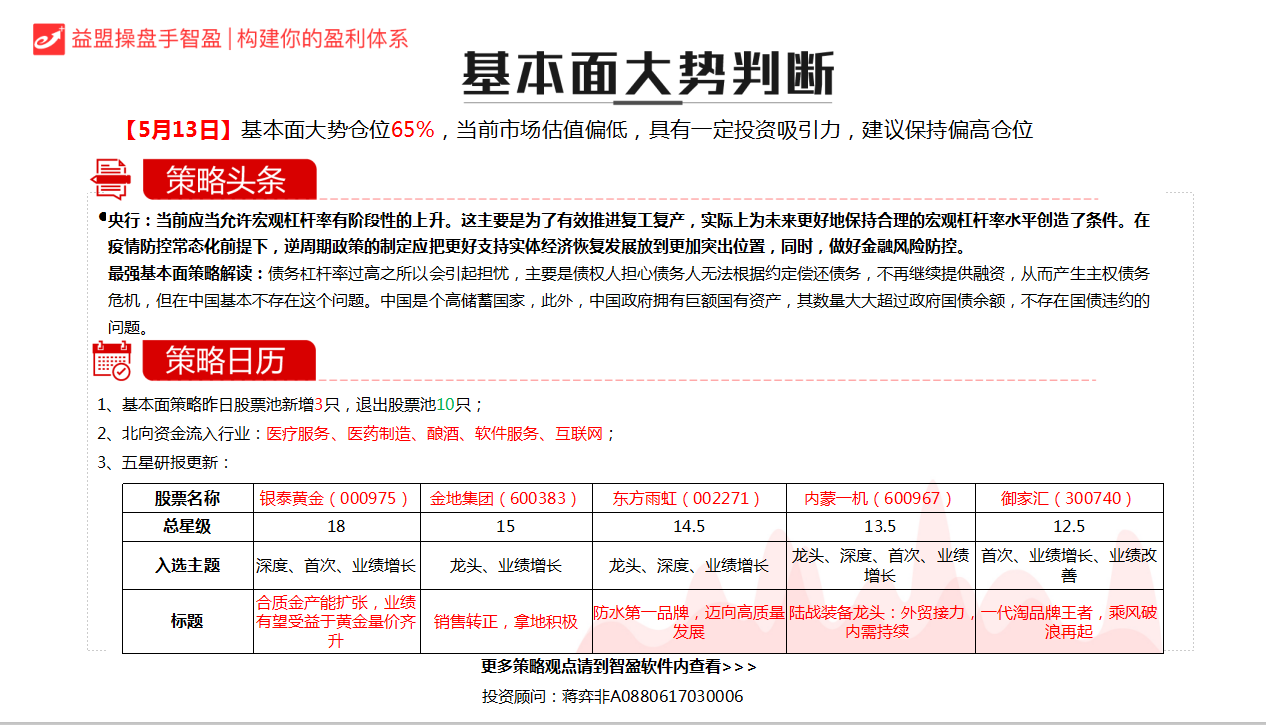Open the 内蒙一机（600967）stock link

click(x=879, y=498)
